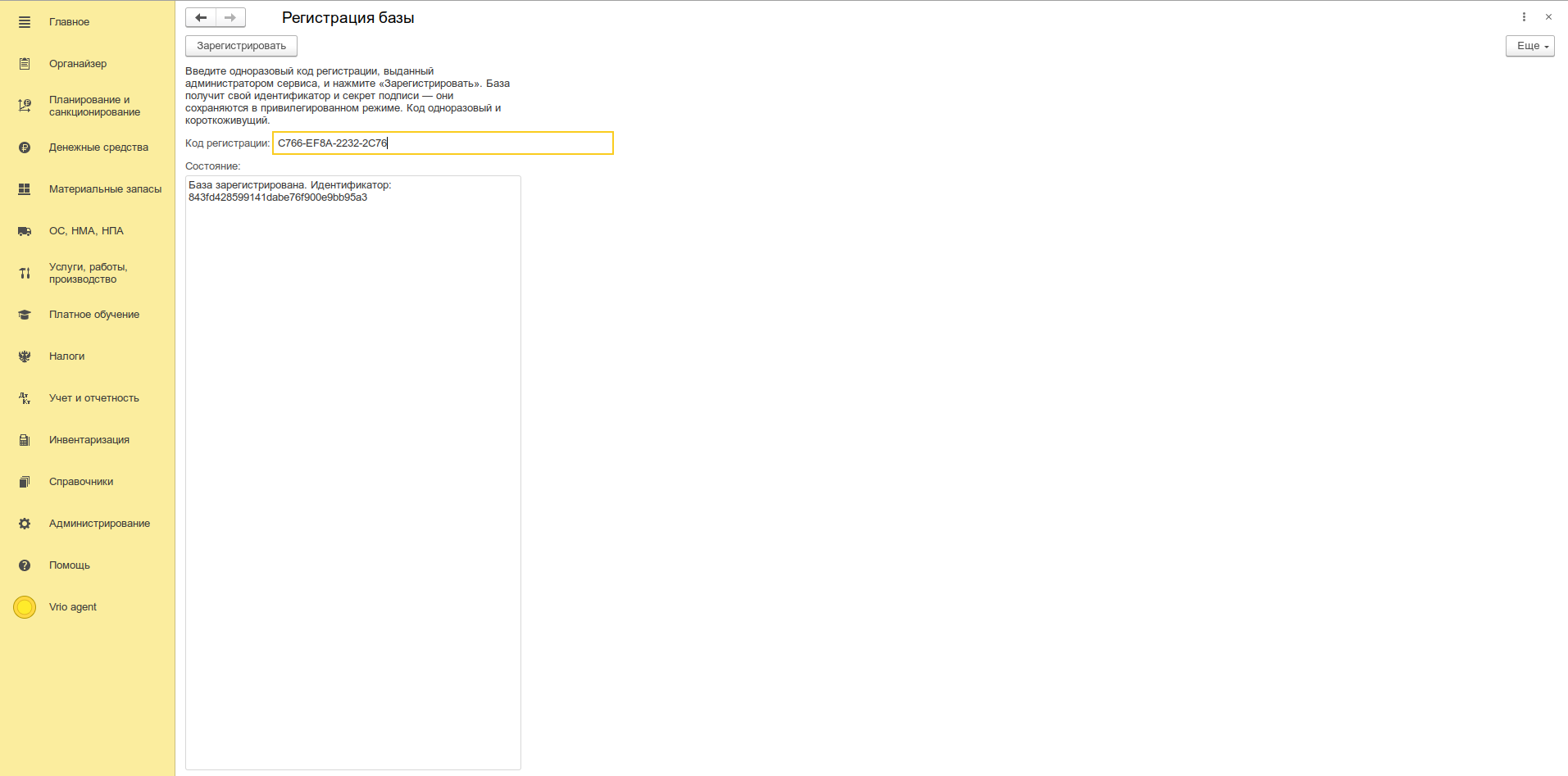1568x776 pixels.
Task: Click the Справочники books icon
Action: (x=25, y=482)
